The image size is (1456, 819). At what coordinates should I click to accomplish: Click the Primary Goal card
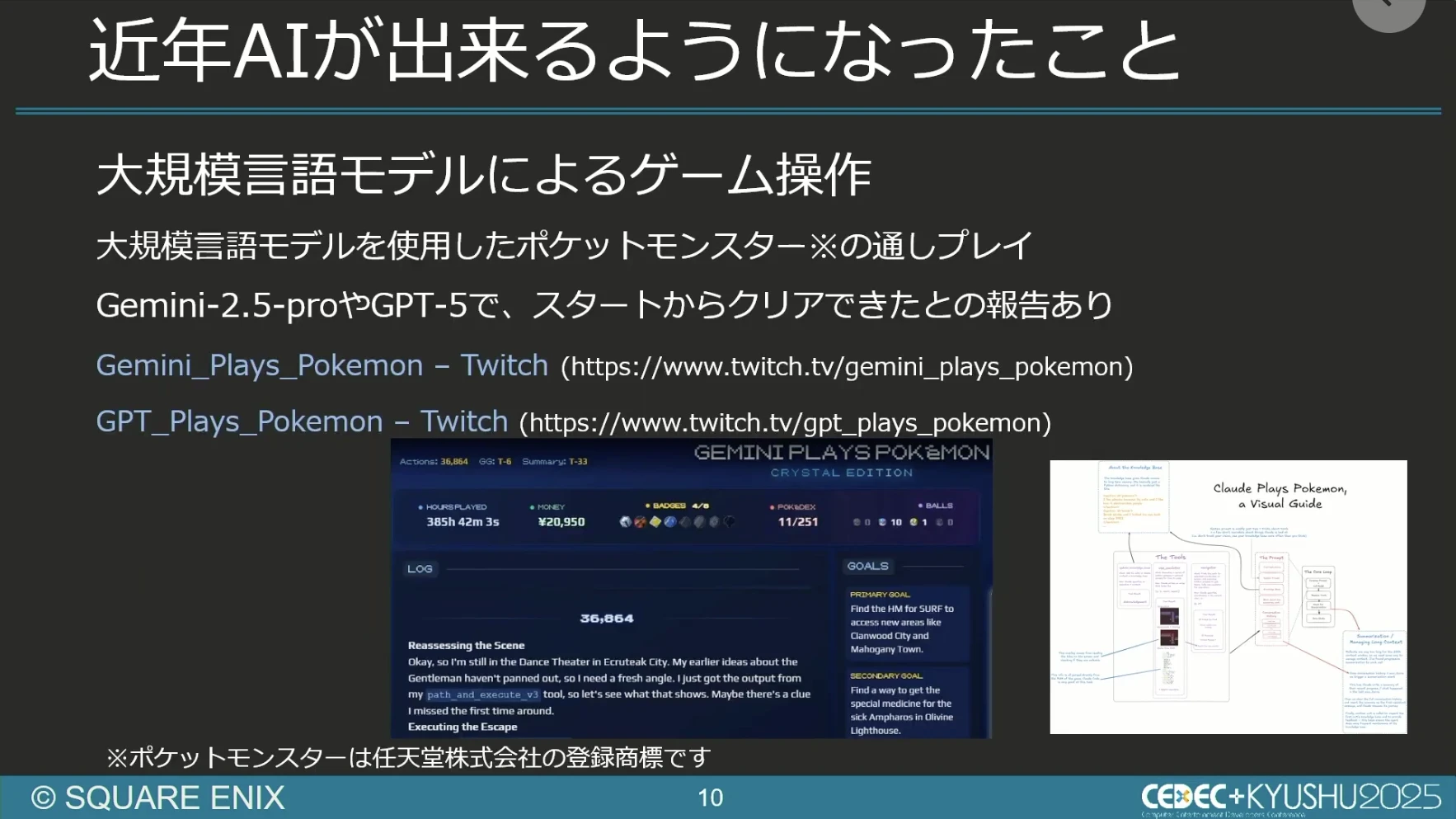903,623
